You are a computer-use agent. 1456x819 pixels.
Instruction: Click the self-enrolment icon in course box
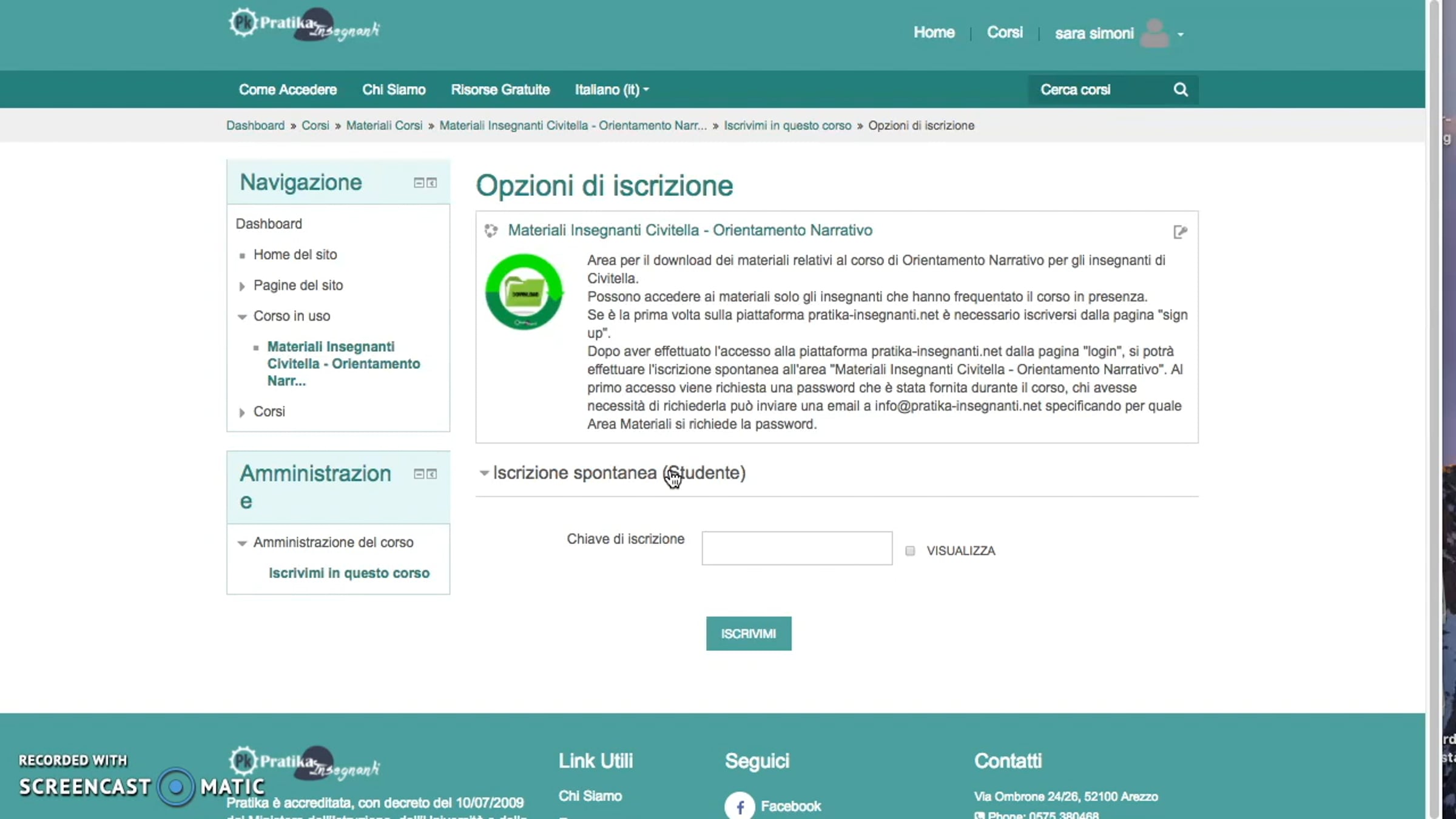point(1179,232)
